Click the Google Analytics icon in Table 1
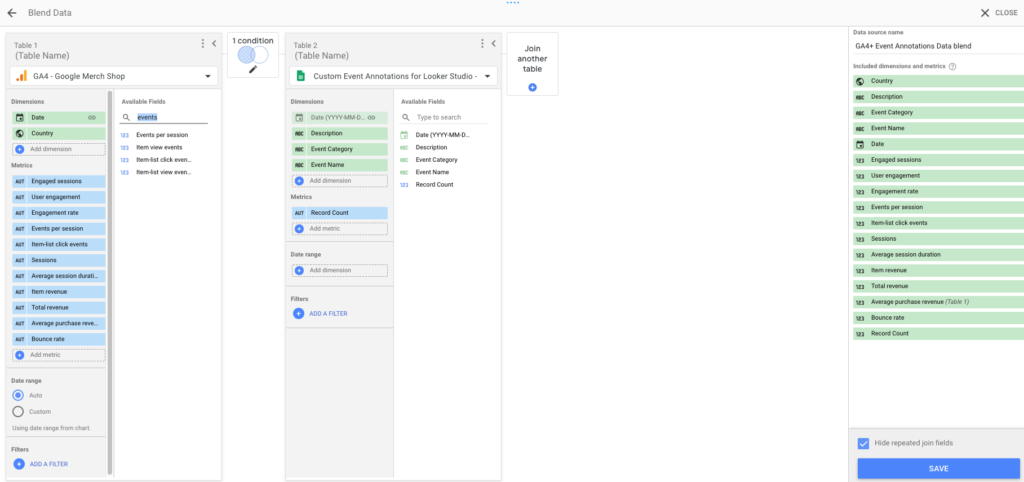1024x482 pixels. [x=22, y=76]
